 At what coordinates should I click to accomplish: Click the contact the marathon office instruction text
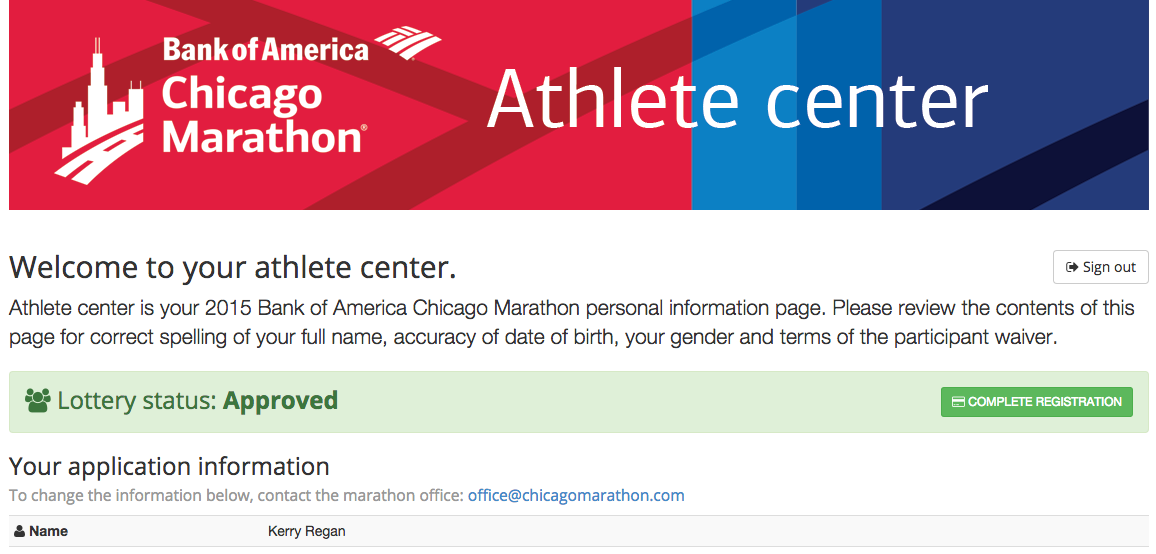(x=236, y=495)
